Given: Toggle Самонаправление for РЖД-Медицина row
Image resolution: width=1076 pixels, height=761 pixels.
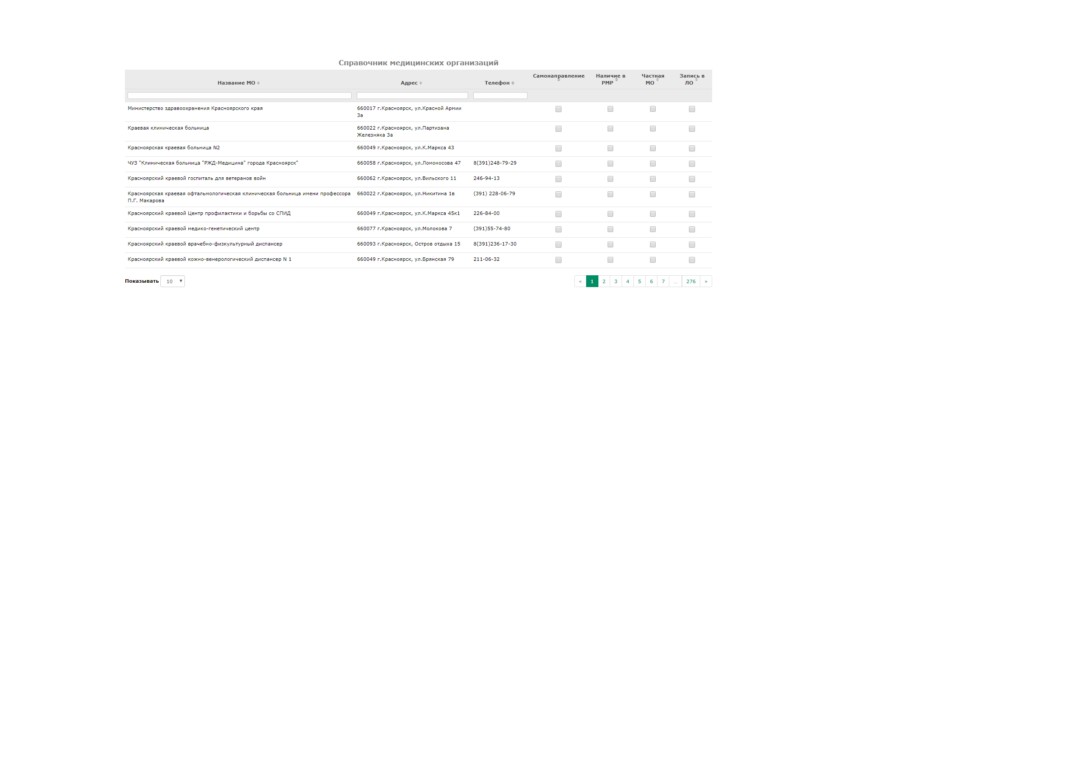Looking at the screenshot, I should pos(559,164).
